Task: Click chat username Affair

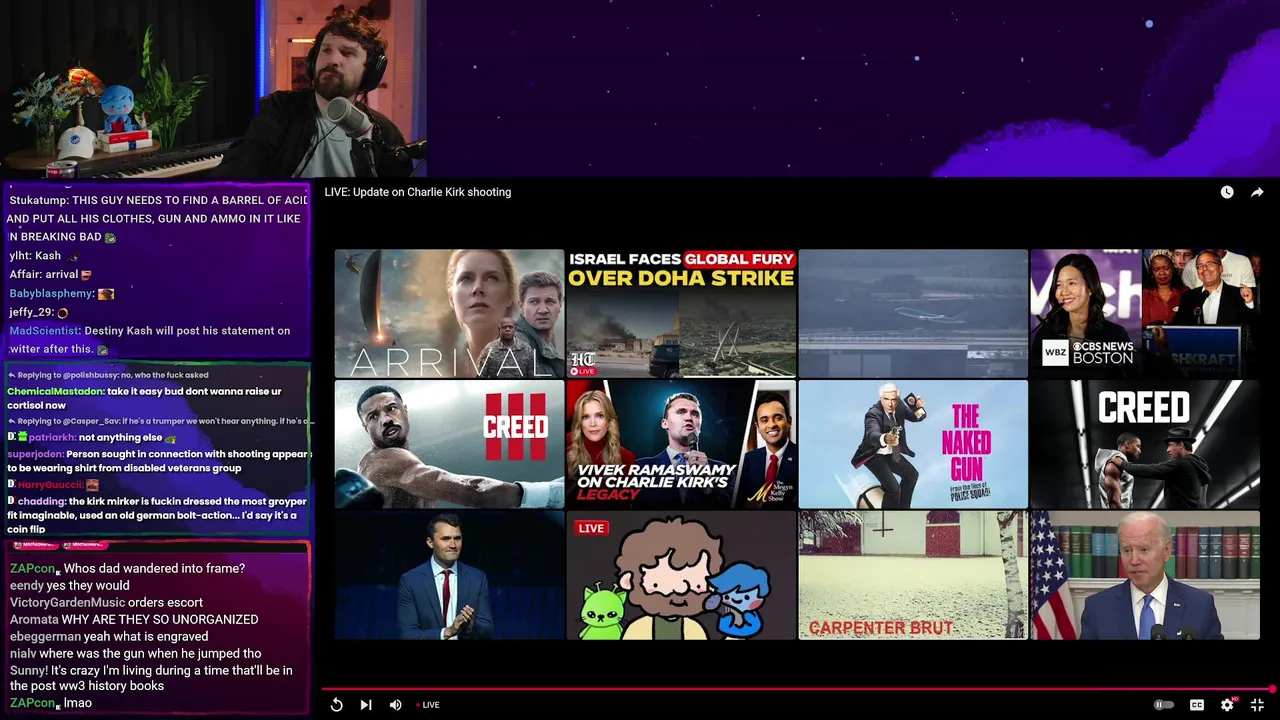Action: click(x=25, y=275)
